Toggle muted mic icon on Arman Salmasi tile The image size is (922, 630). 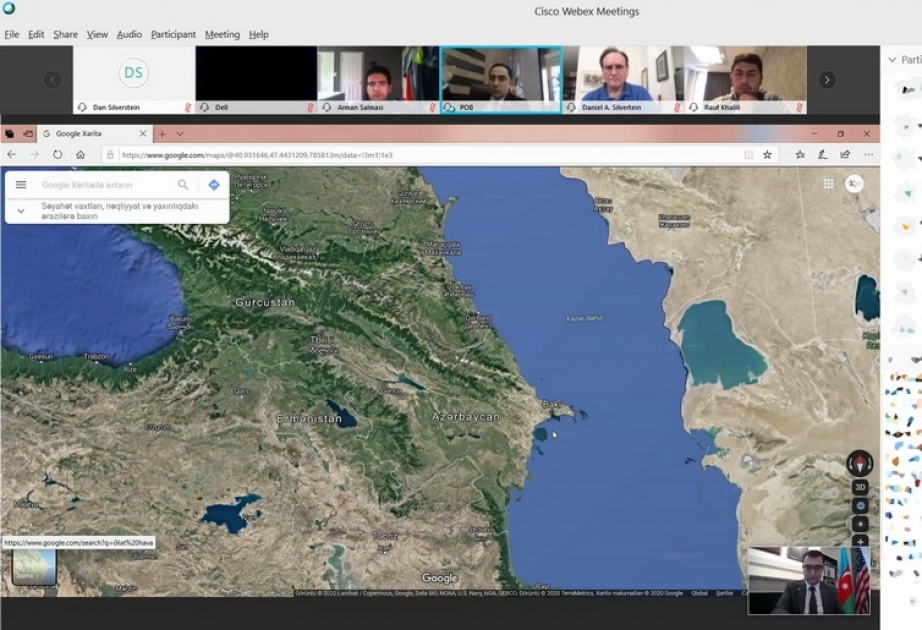point(432,108)
